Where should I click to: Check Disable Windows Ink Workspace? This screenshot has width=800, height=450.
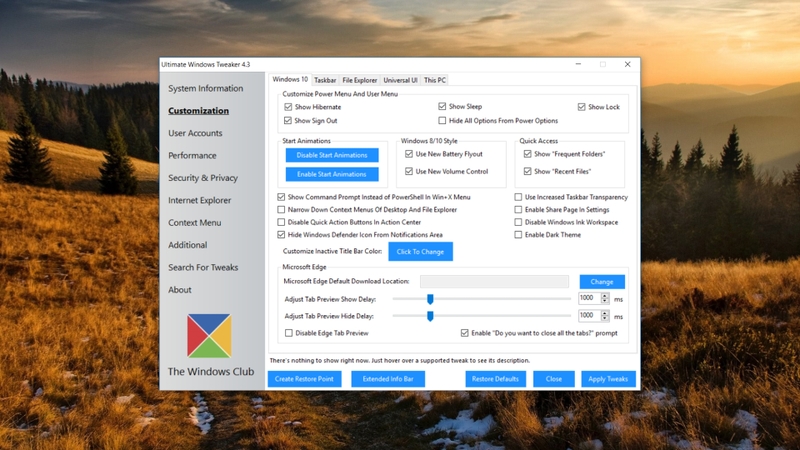pyautogui.click(x=518, y=222)
